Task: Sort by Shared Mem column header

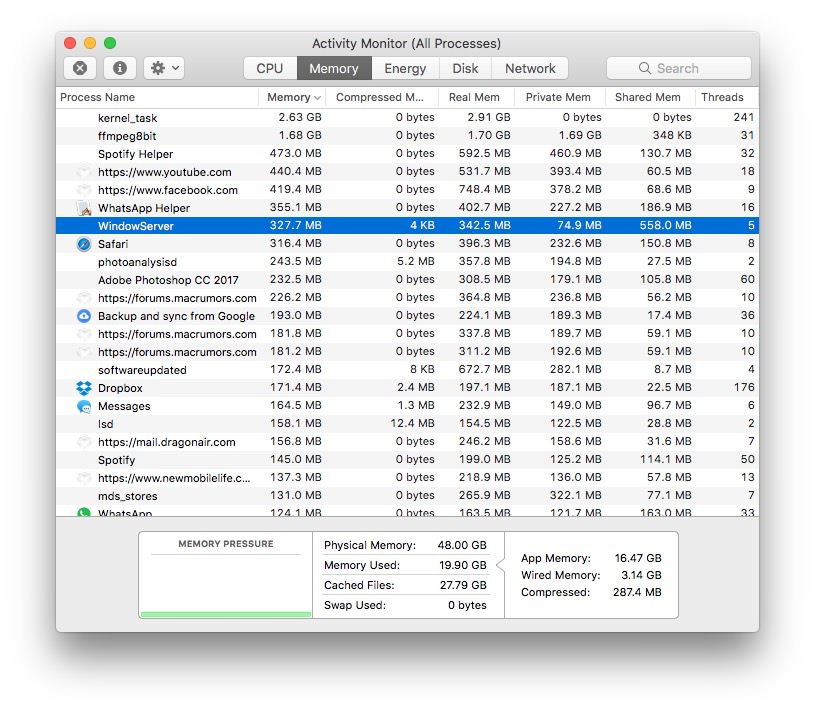Action: tap(650, 97)
